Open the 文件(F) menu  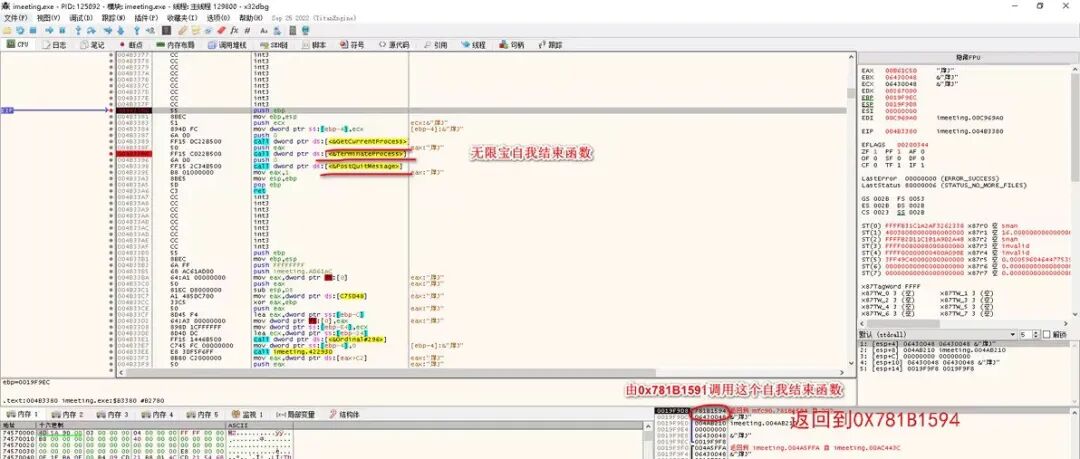(x=16, y=17)
